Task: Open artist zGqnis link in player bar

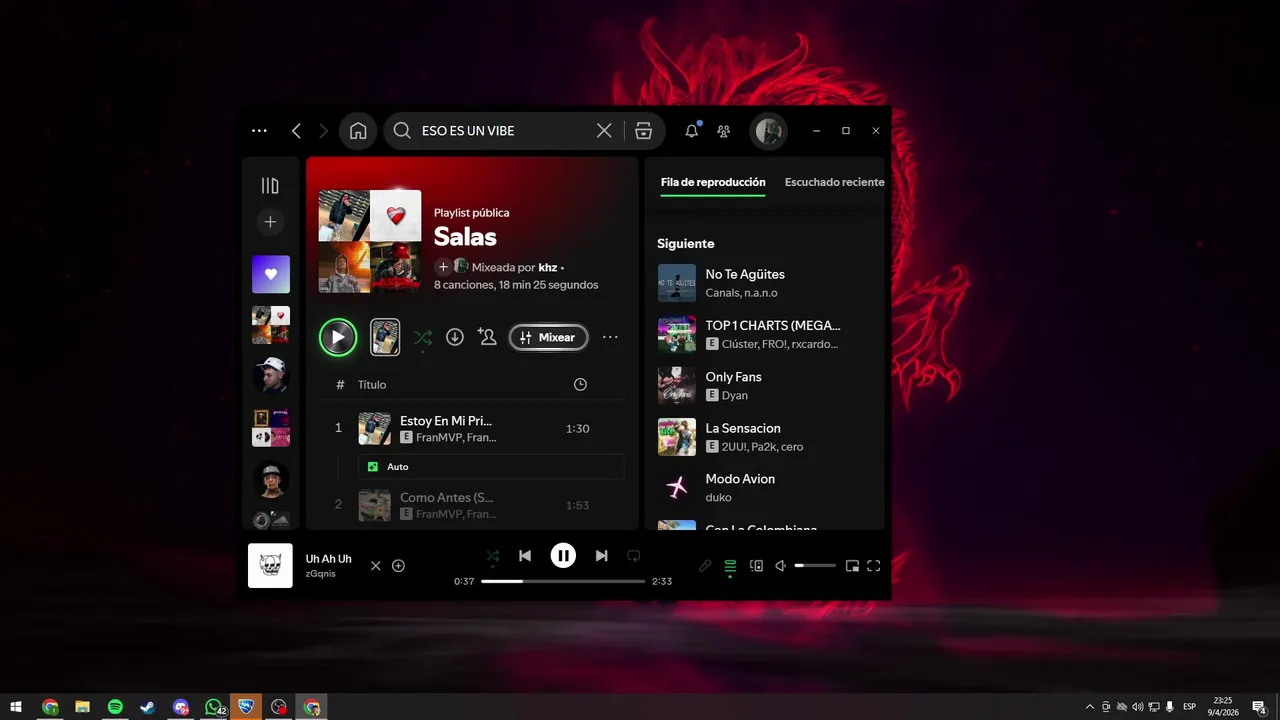Action: coord(321,574)
